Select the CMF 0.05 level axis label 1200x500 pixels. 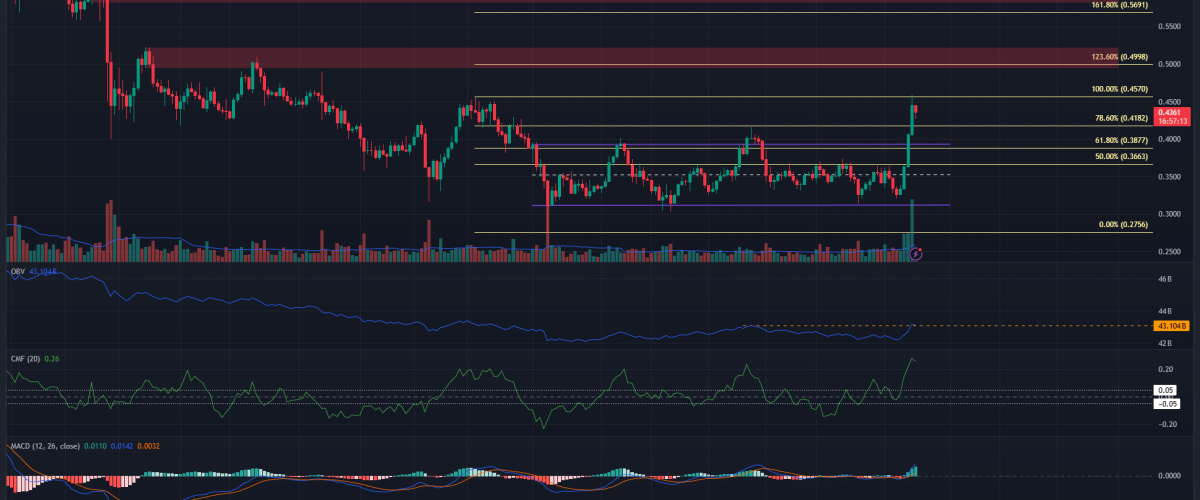[x=1166, y=390]
